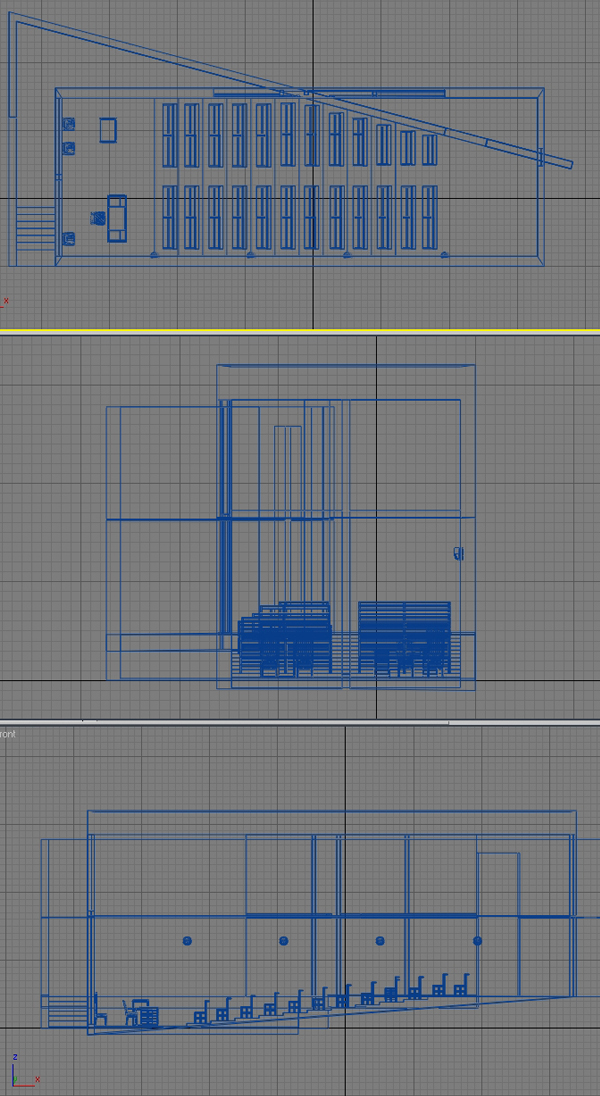
Task: Pick the lectern desk with chair in top view
Action: tap(116, 217)
